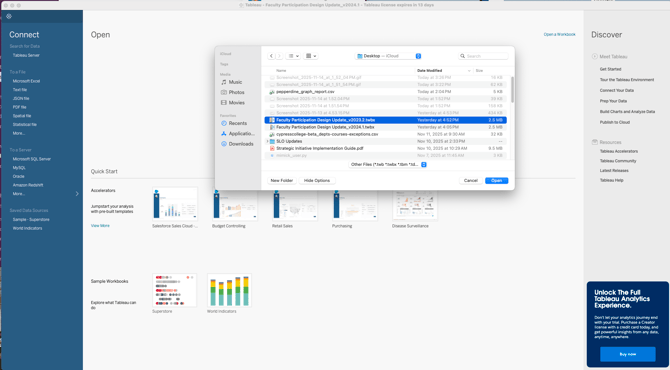The width and height of the screenshot is (670, 370).
Task: Open the grouping view dropdown in file dialog
Action: [x=311, y=56]
